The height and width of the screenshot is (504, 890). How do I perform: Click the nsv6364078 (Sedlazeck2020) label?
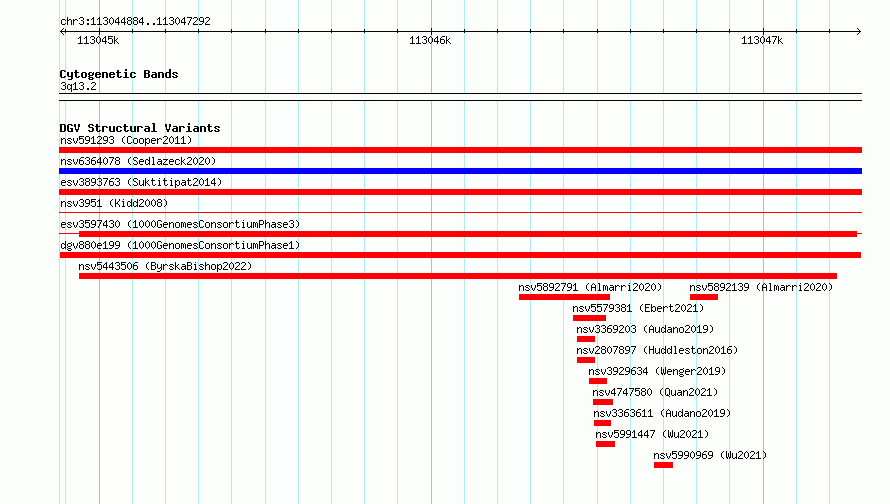coord(138,161)
